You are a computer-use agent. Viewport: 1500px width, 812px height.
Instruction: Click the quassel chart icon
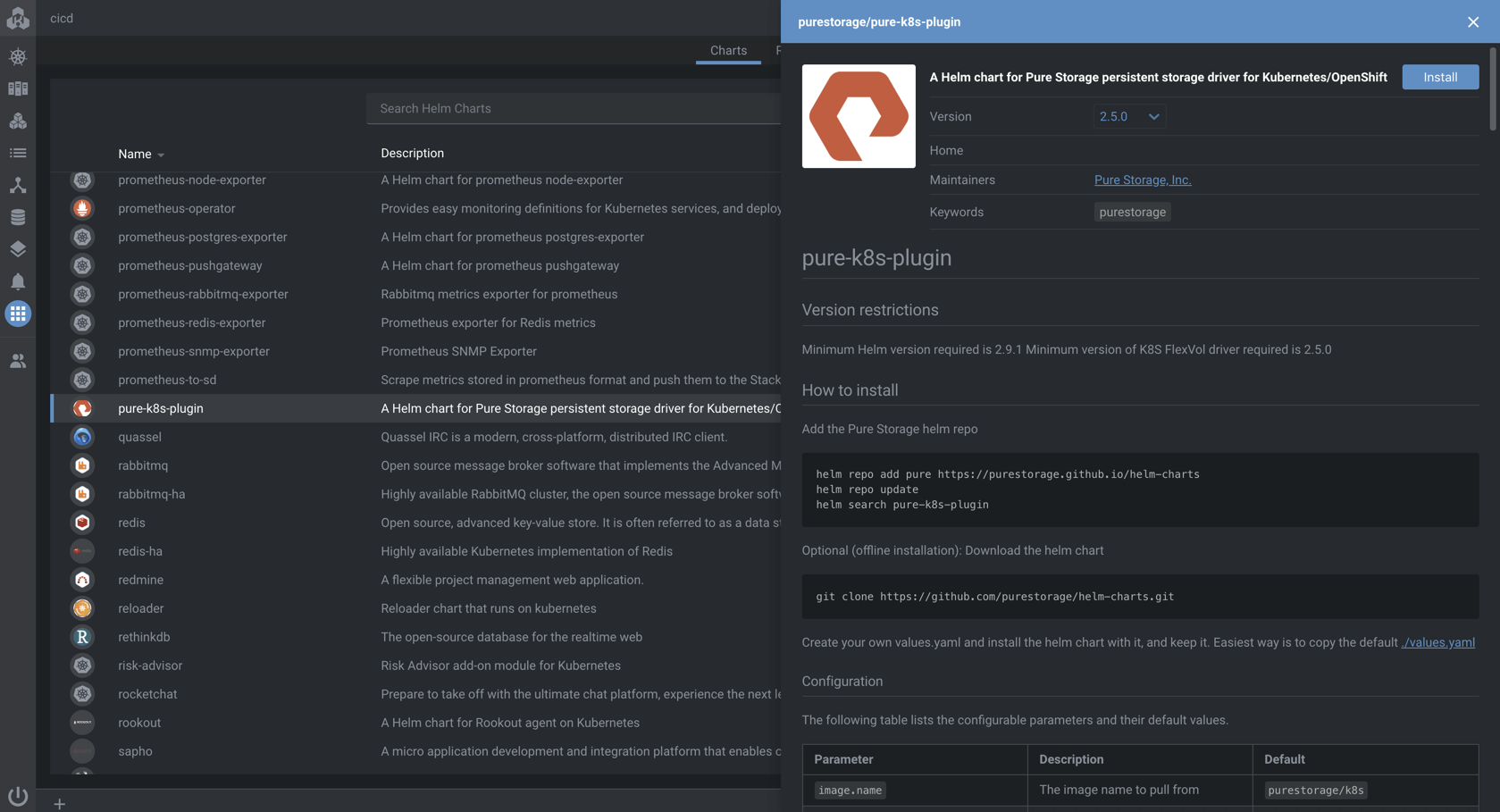[x=82, y=437]
